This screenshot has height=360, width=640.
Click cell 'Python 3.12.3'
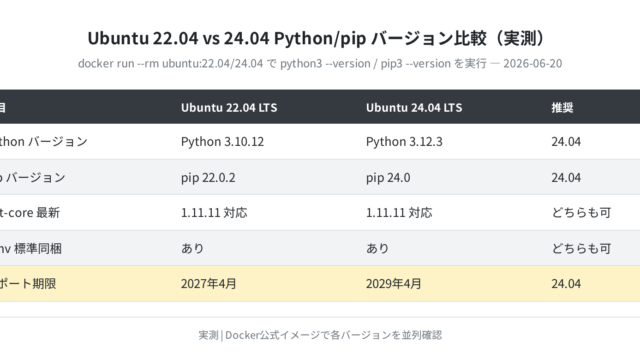pos(404,142)
